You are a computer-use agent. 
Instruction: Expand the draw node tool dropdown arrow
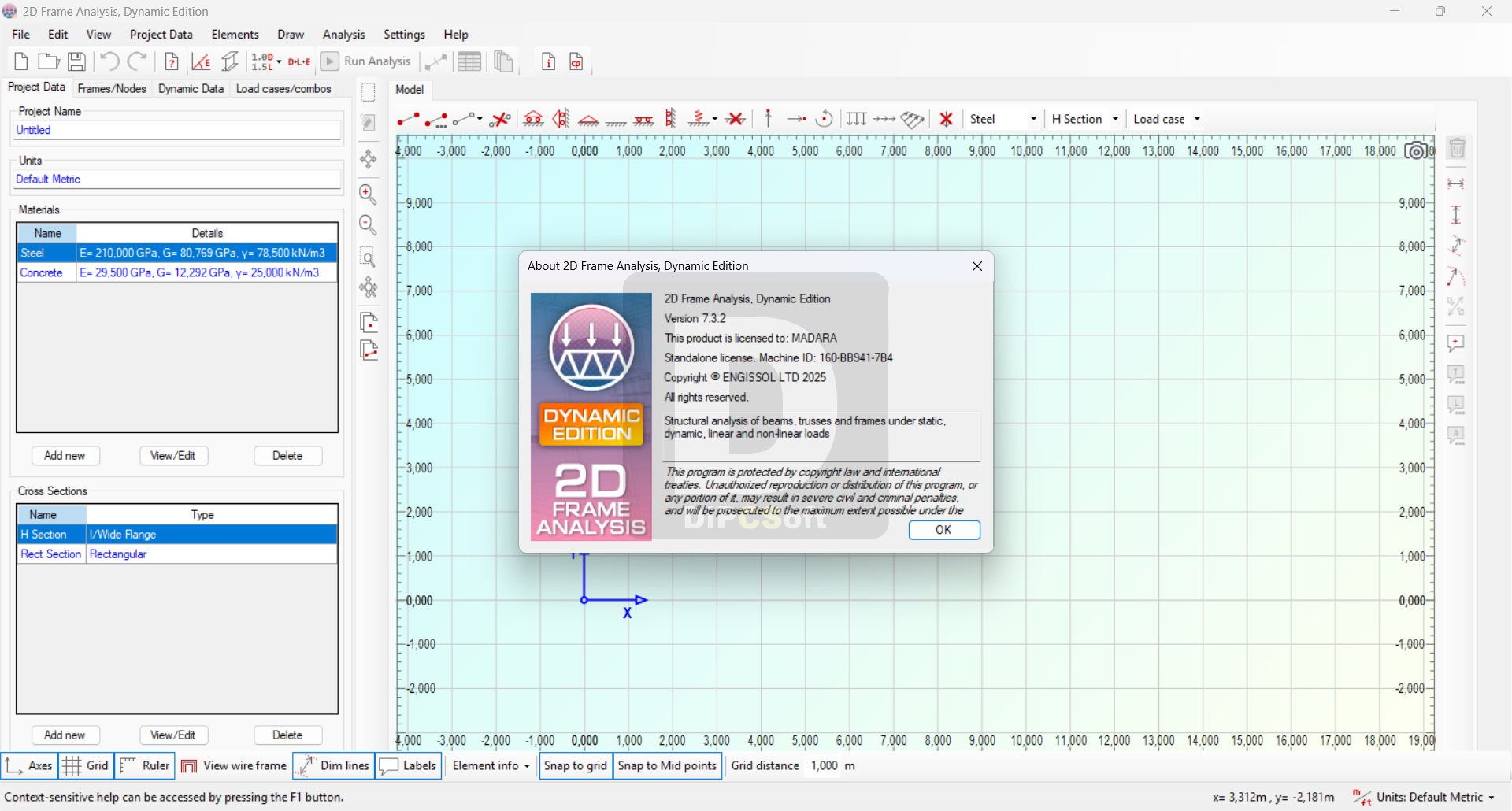point(480,119)
